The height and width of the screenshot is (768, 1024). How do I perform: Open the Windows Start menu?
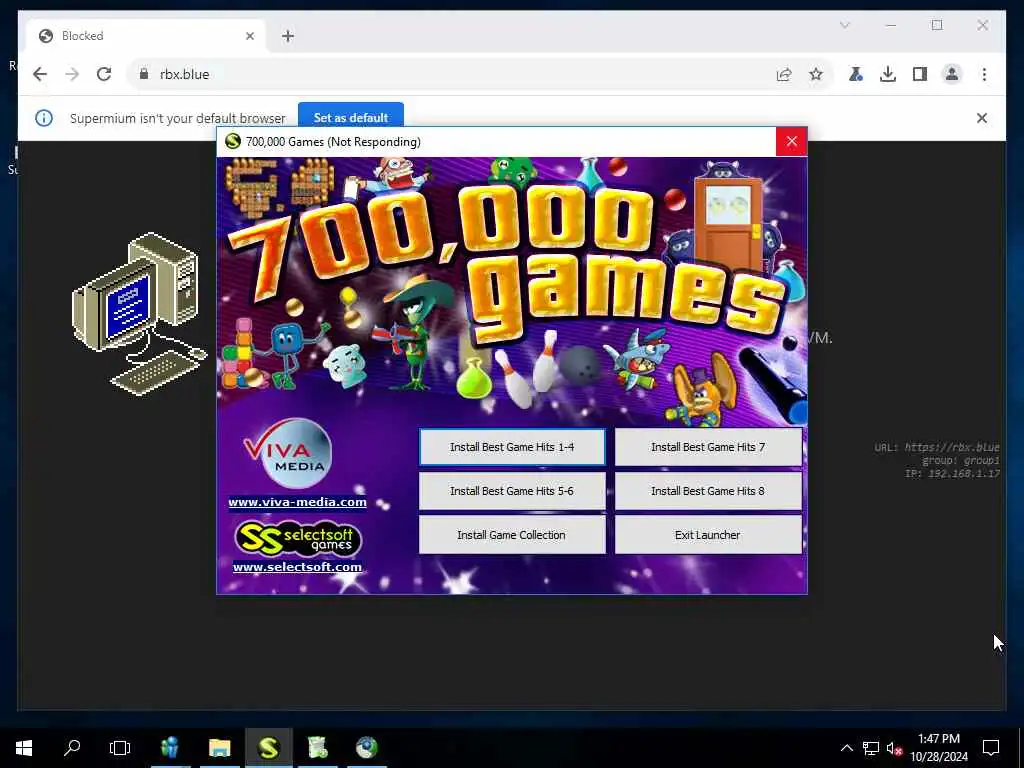click(x=24, y=748)
